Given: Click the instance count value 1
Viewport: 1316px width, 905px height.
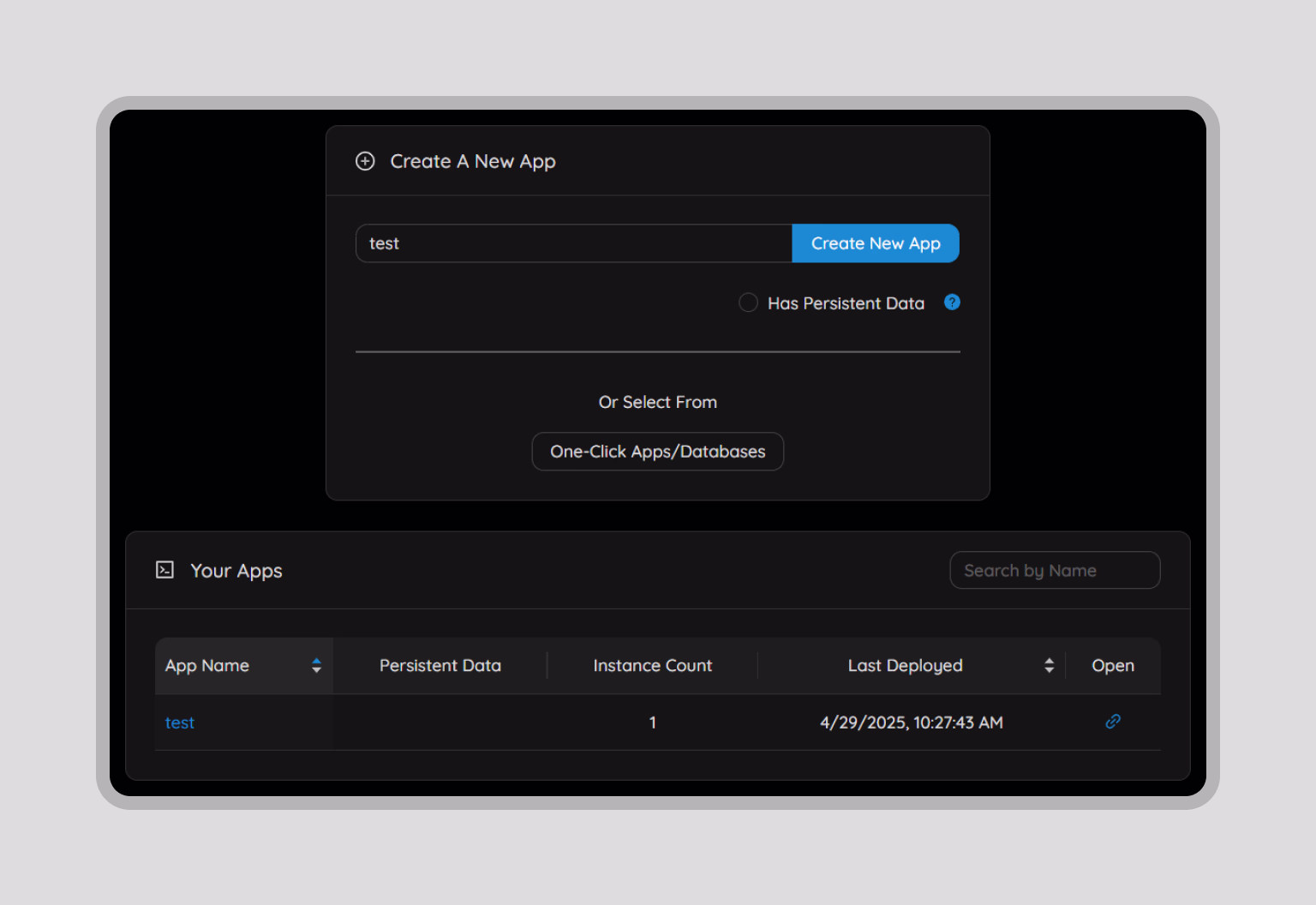Looking at the screenshot, I should [653, 722].
